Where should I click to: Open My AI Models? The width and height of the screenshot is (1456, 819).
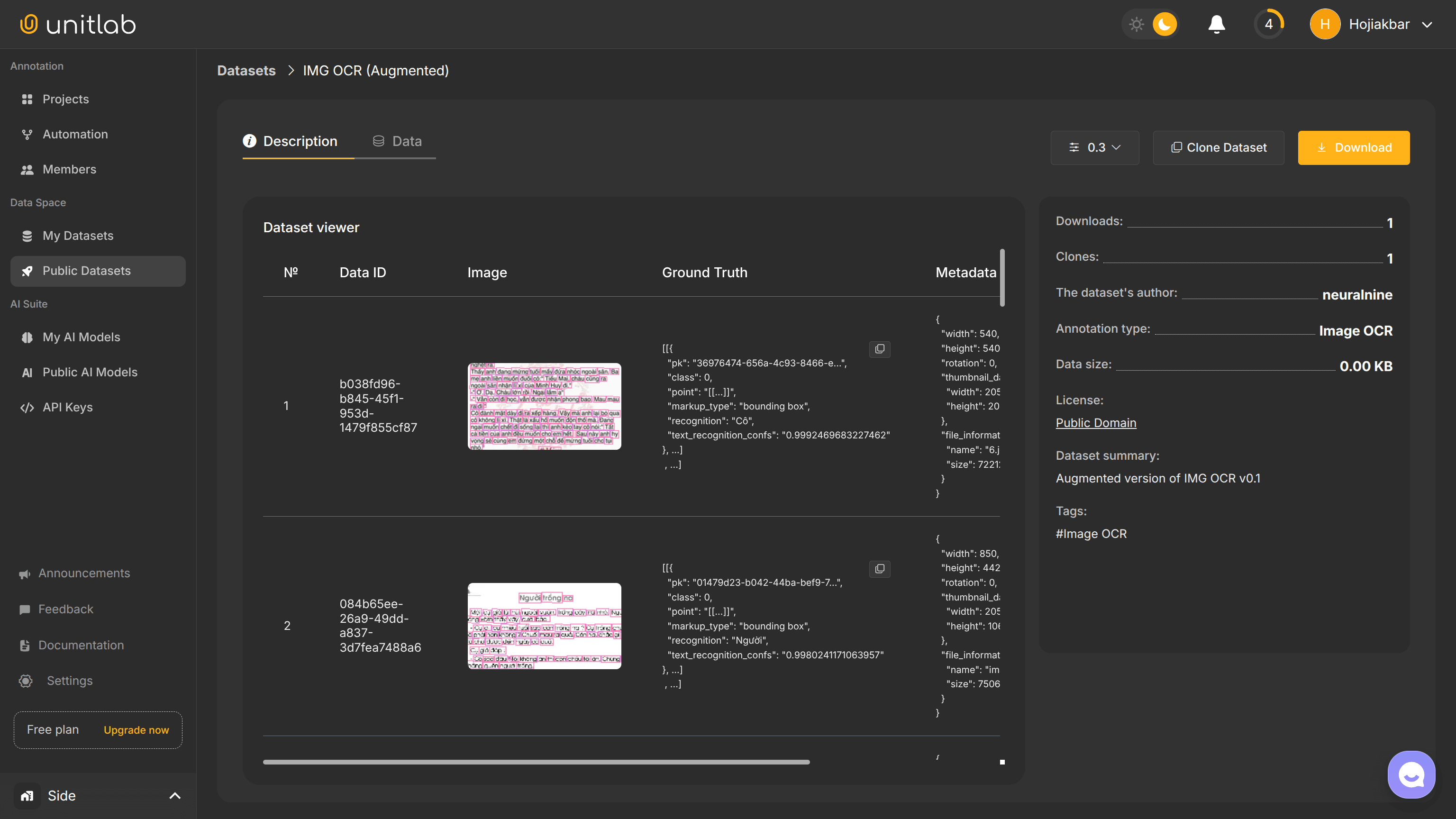click(82, 337)
